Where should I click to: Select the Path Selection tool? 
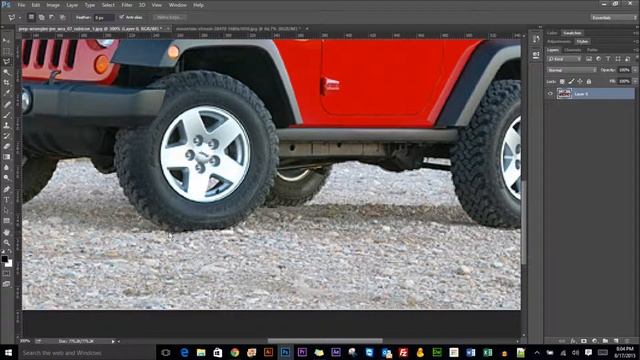(x=7, y=211)
